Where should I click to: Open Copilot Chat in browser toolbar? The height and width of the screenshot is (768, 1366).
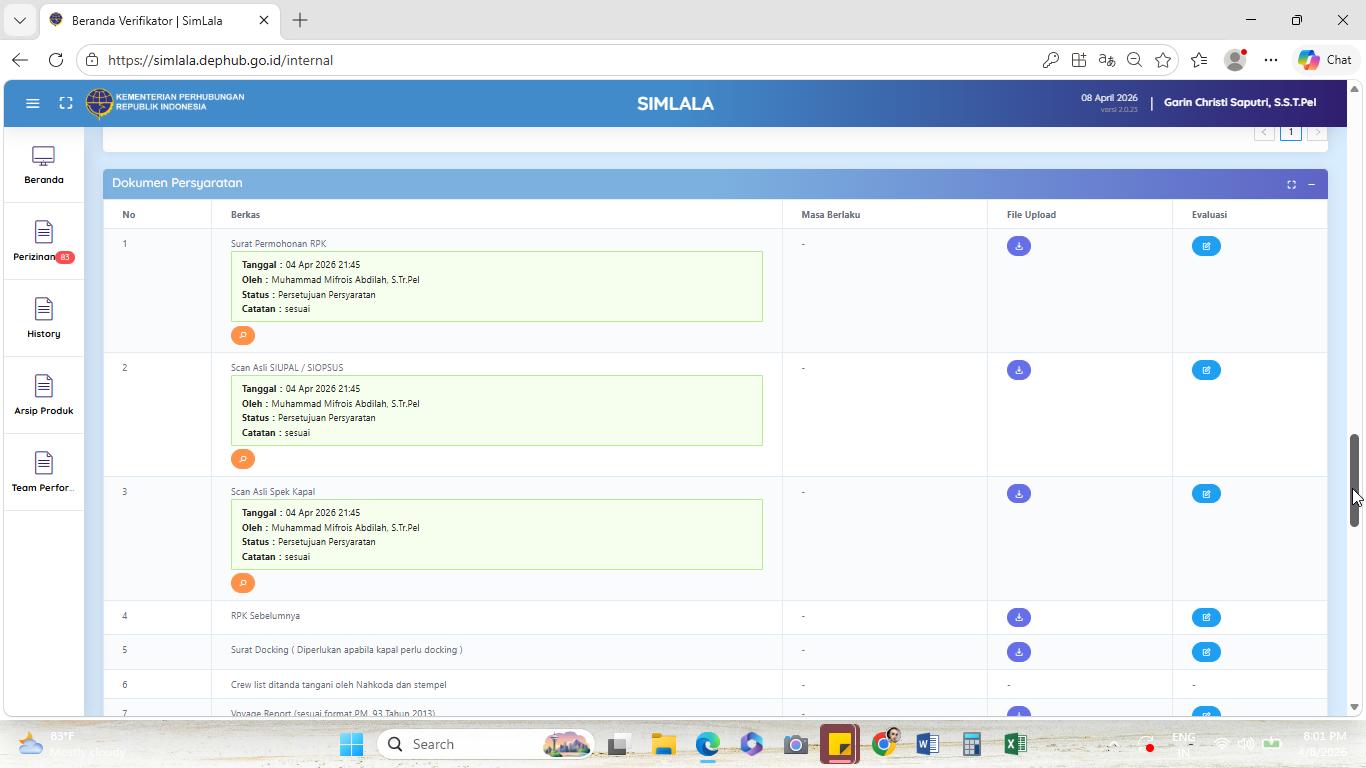click(x=1325, y=60)
